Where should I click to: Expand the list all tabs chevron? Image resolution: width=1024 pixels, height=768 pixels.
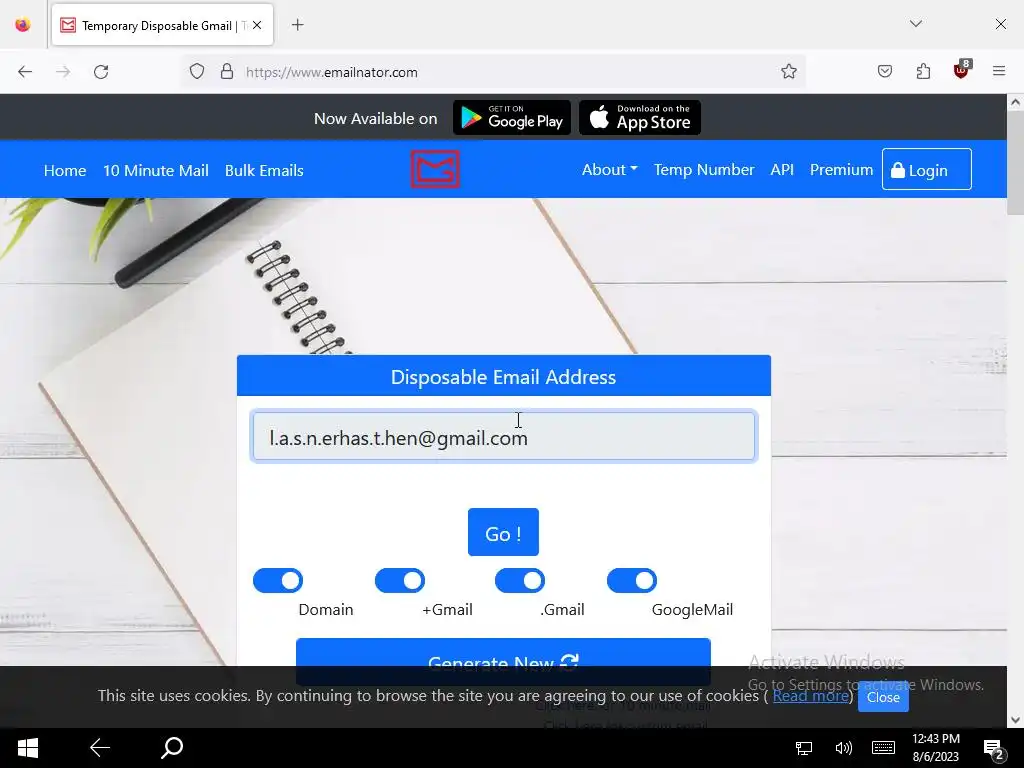pyautogui.click(x=916, y=24)
